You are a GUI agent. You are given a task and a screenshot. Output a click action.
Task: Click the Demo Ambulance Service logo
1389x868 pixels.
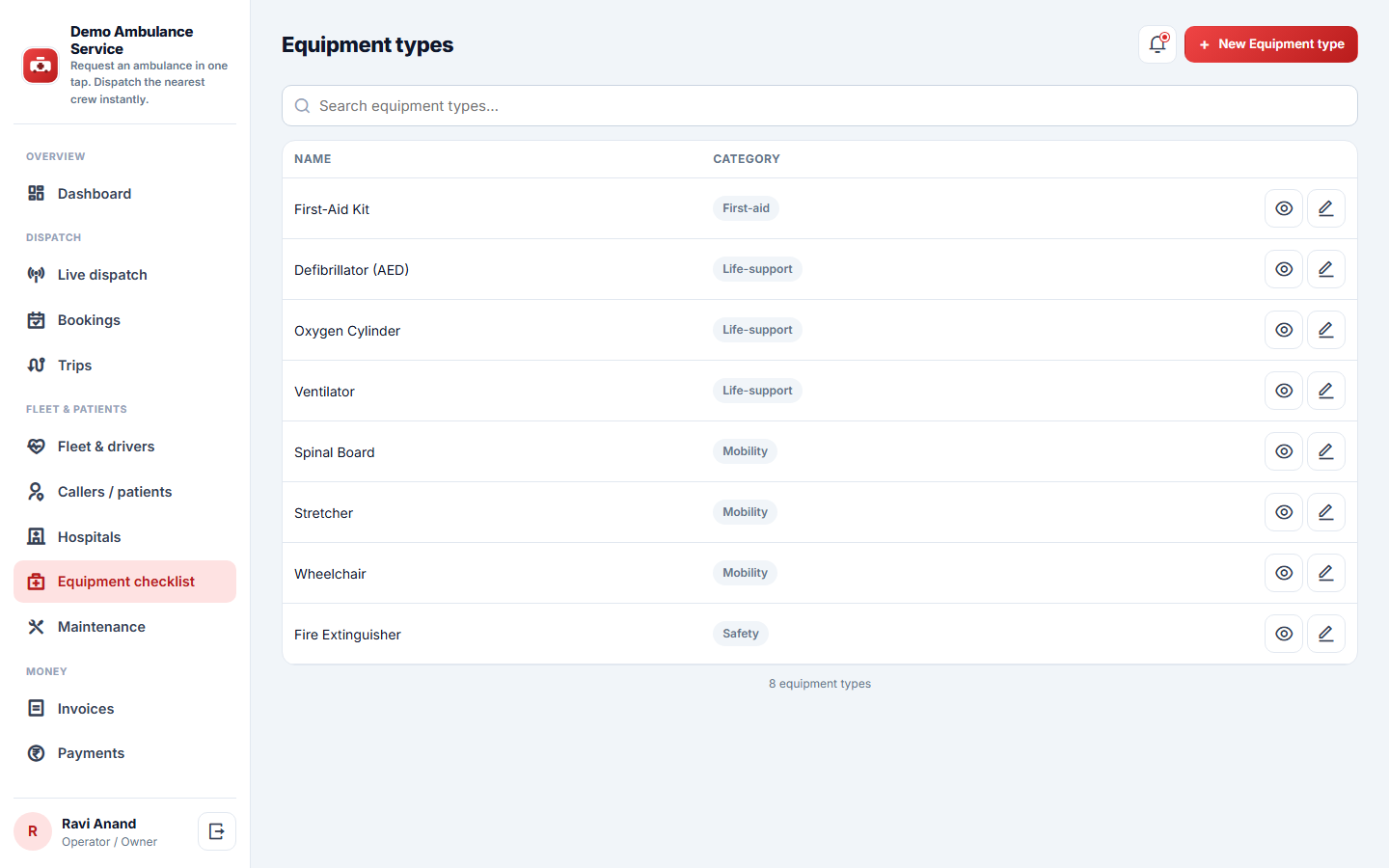41,66
